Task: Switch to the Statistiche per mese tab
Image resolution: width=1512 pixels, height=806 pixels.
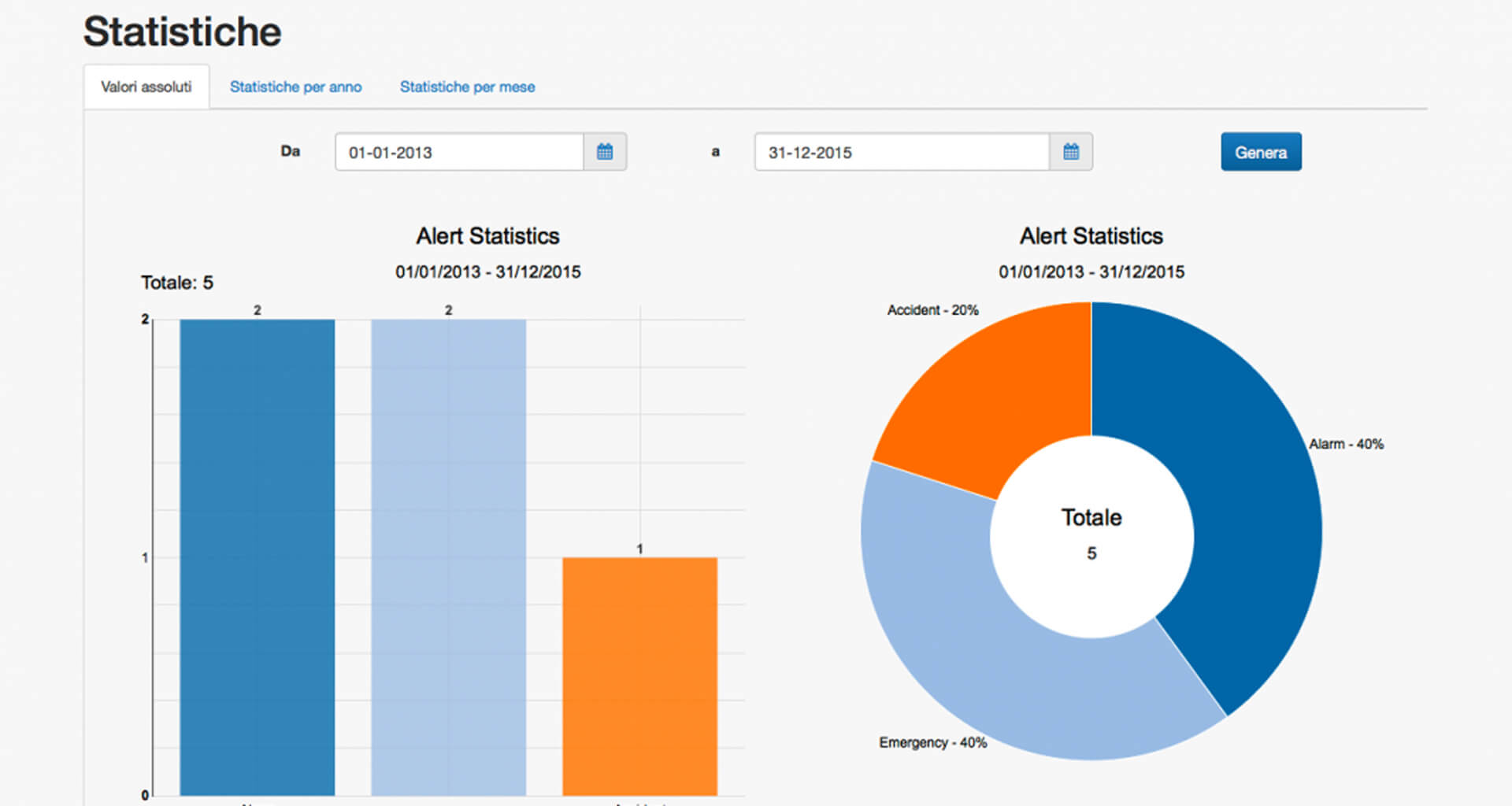Action: pyautogui.click(x=467, y=87)
